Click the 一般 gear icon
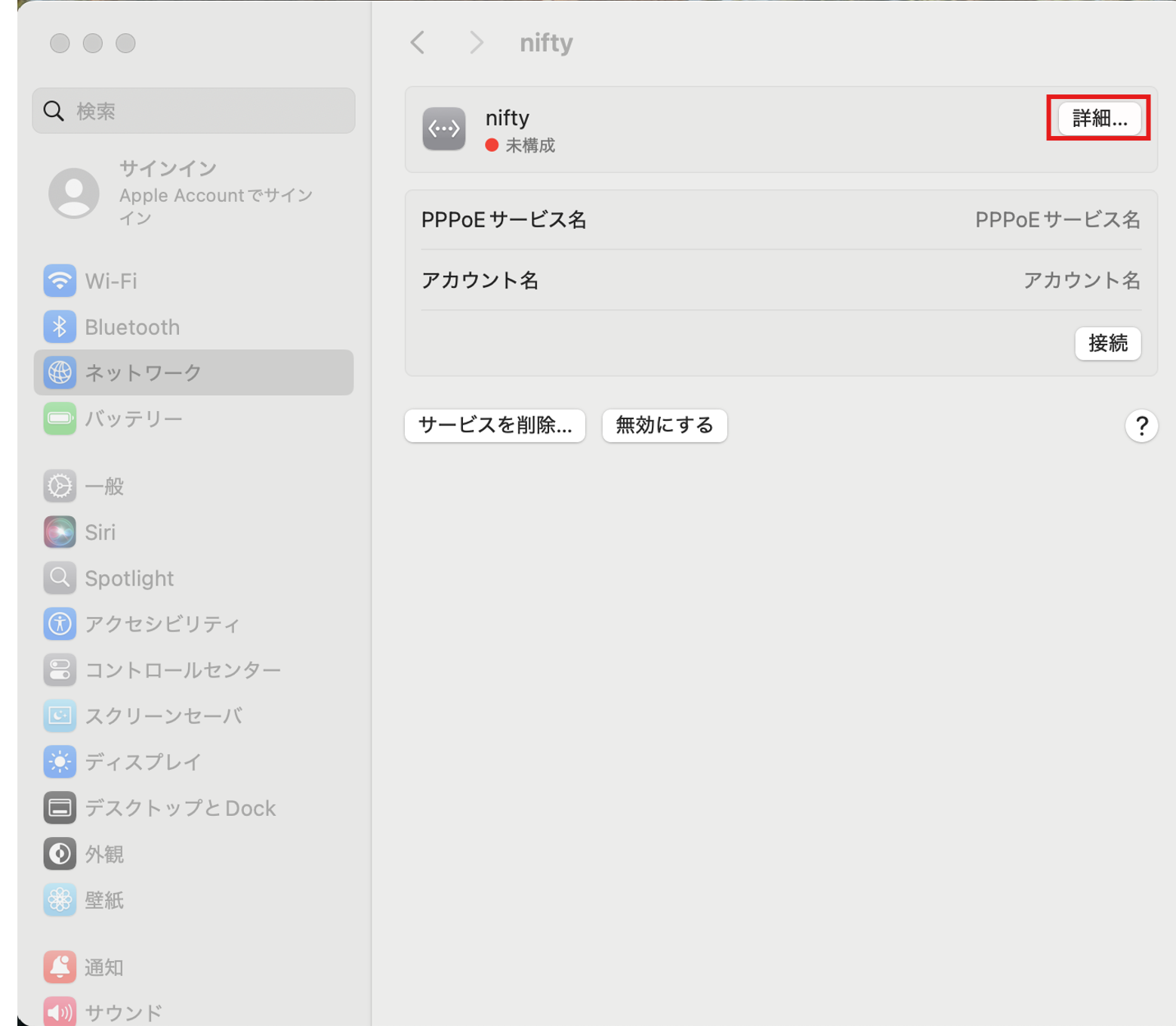The height and width of the screenshot is (1026, 1176). click(60, 487)
